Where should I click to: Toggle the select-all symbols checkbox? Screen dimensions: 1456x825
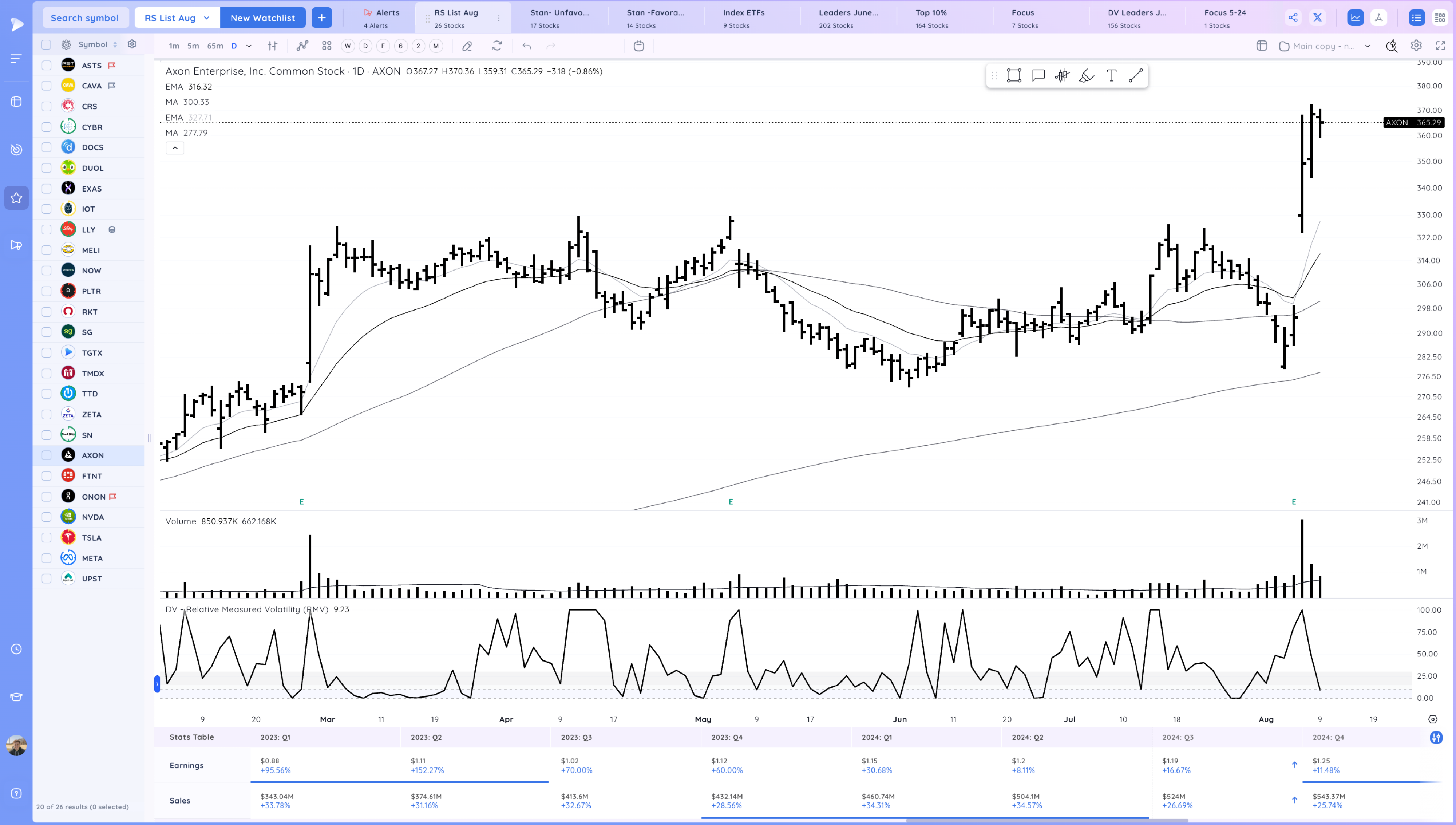pyautogui.click(x=47, y=44)
